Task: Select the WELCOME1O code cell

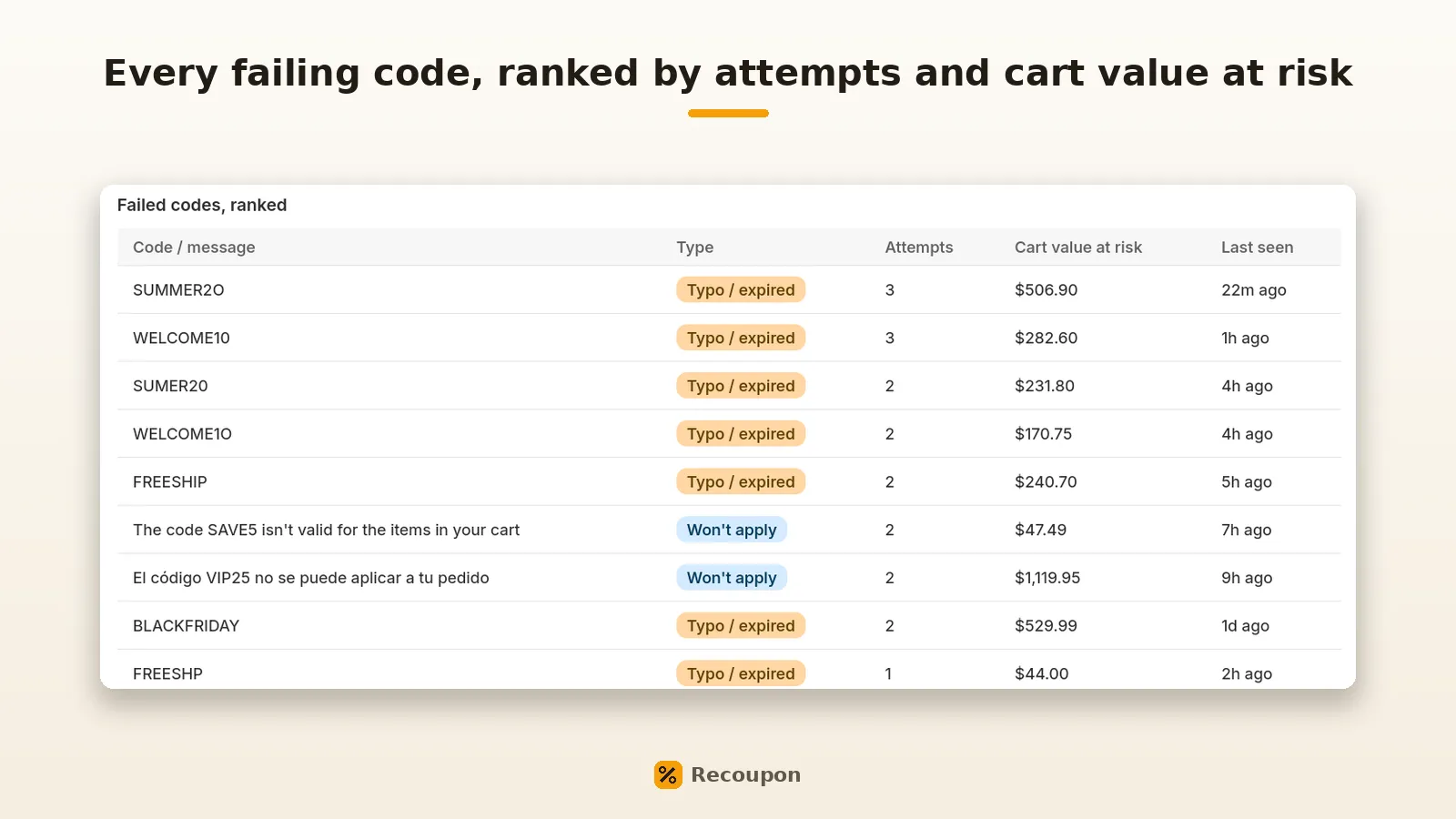Action: [x=182, y=434]
